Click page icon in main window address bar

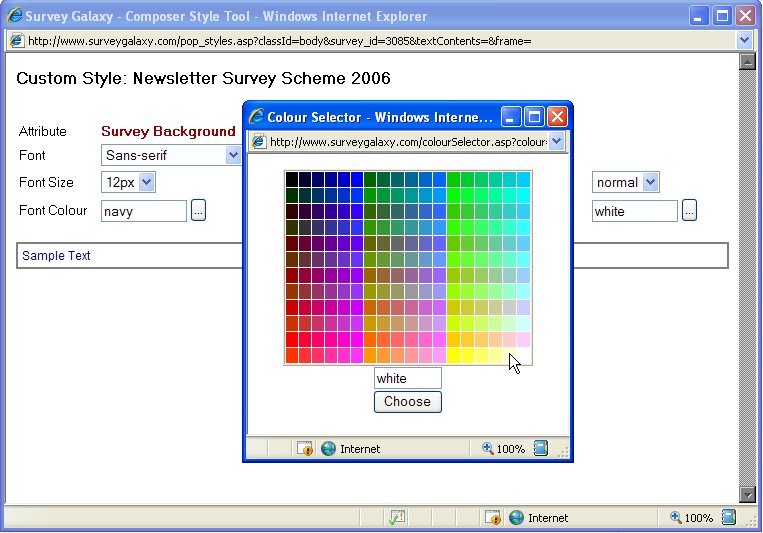point(17,41)
